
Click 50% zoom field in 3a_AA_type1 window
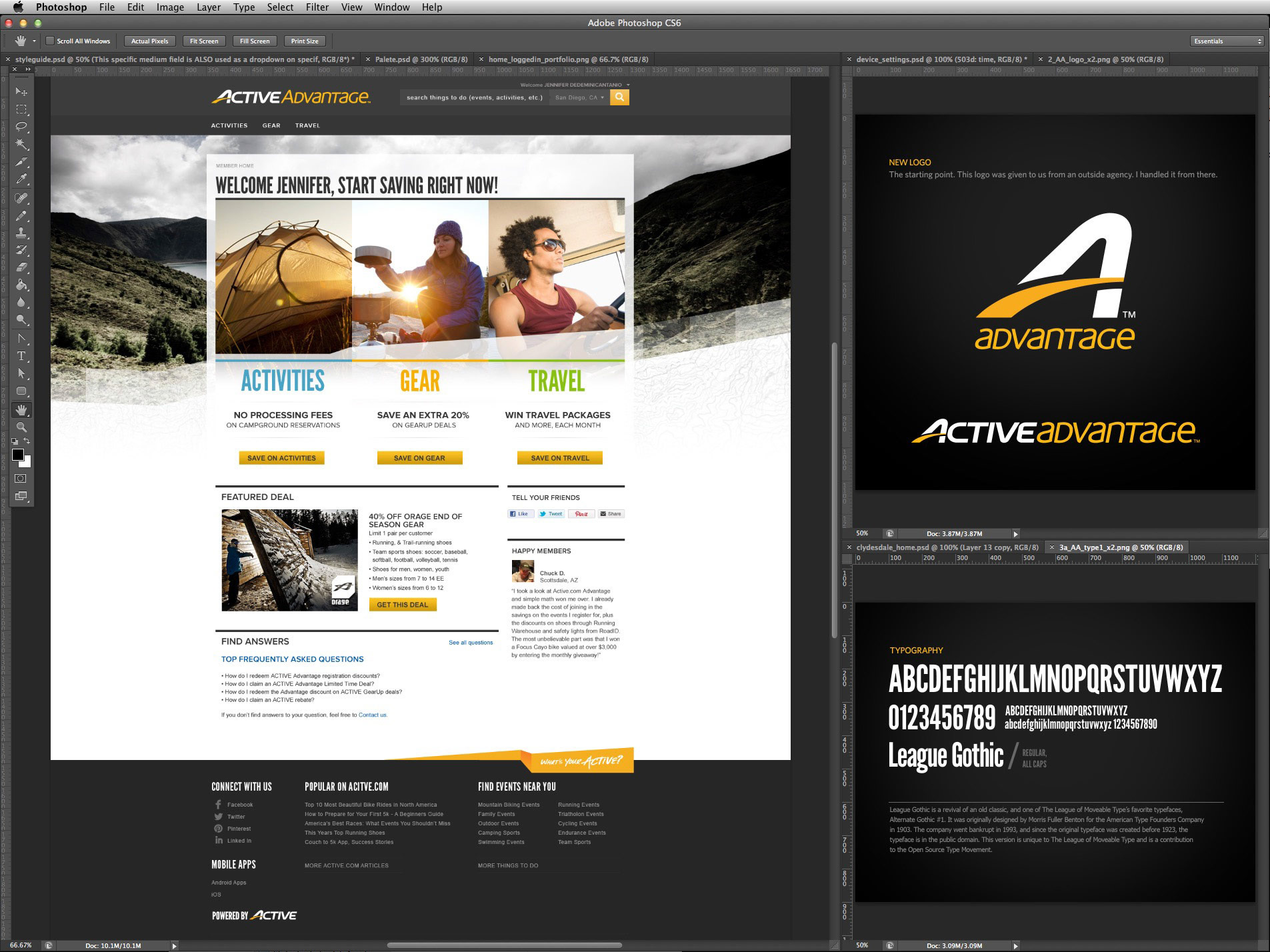(863, 945)
